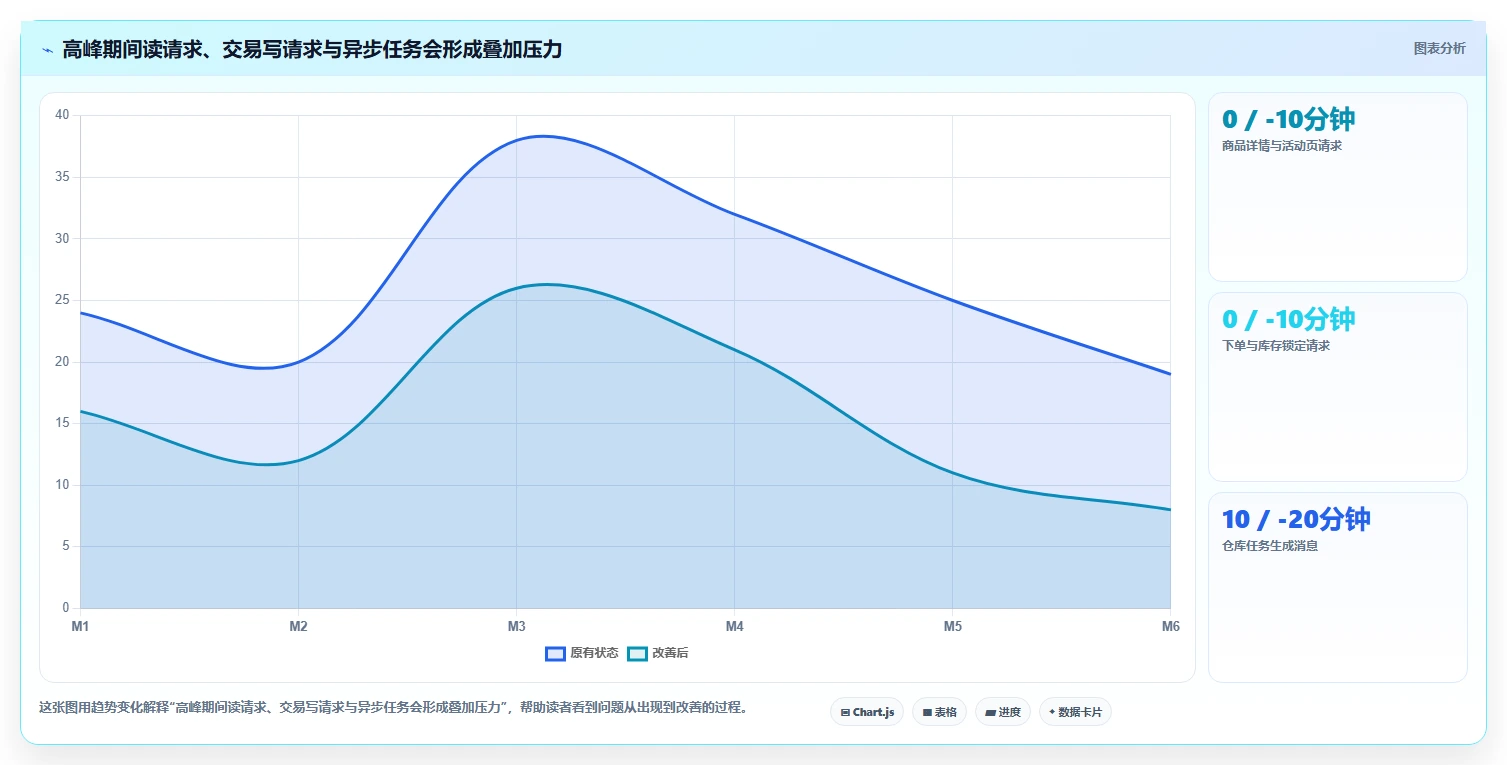Screen dimensions: 1507x765
Task: Select the 商品详情与活动页请求 card
Action: point(1338,187)
